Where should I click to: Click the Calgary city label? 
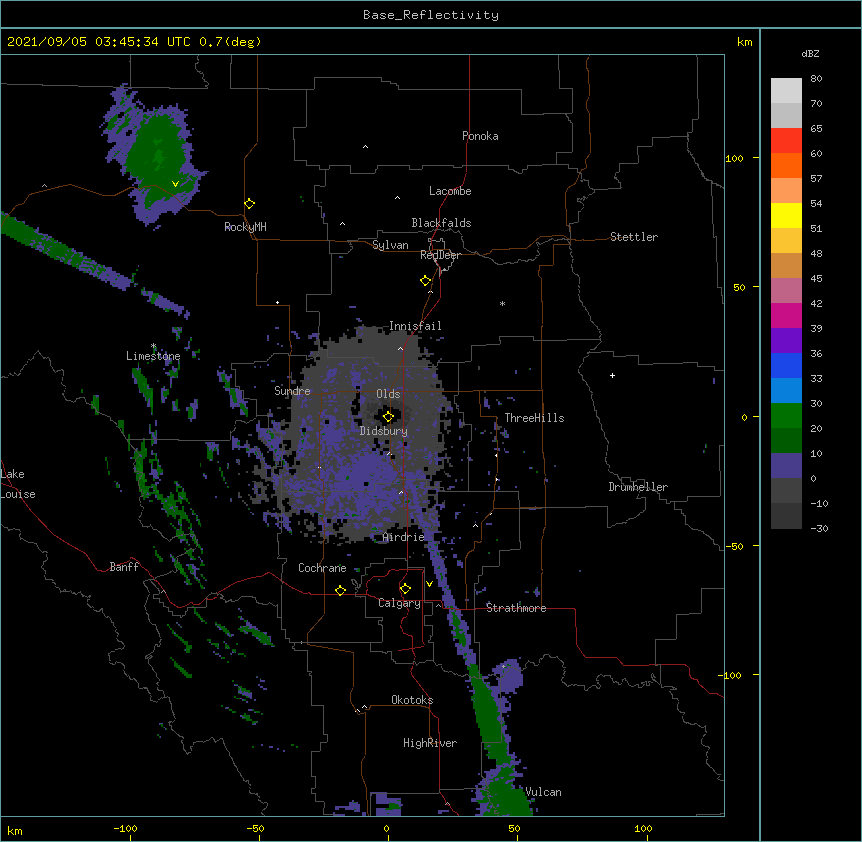(399, 603)
